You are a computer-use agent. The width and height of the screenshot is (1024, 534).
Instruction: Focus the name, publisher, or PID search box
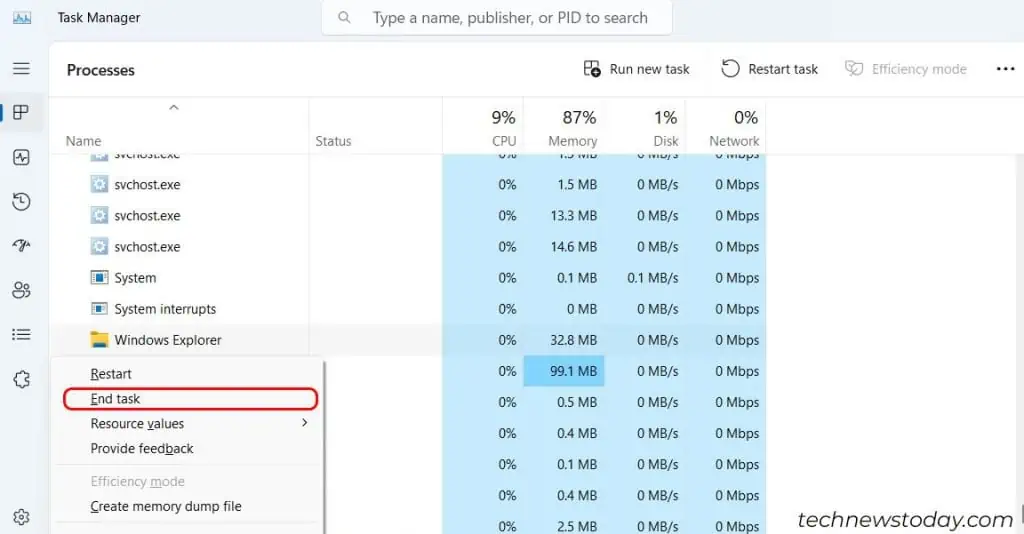pos(496,18)
